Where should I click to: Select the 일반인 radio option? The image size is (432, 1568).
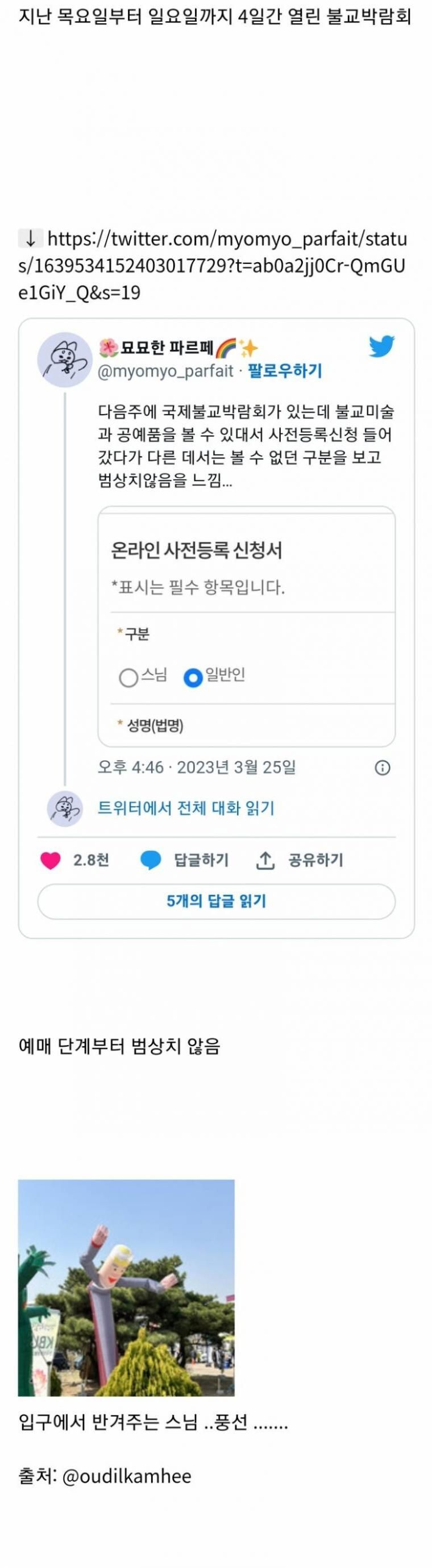click(193, 678)
